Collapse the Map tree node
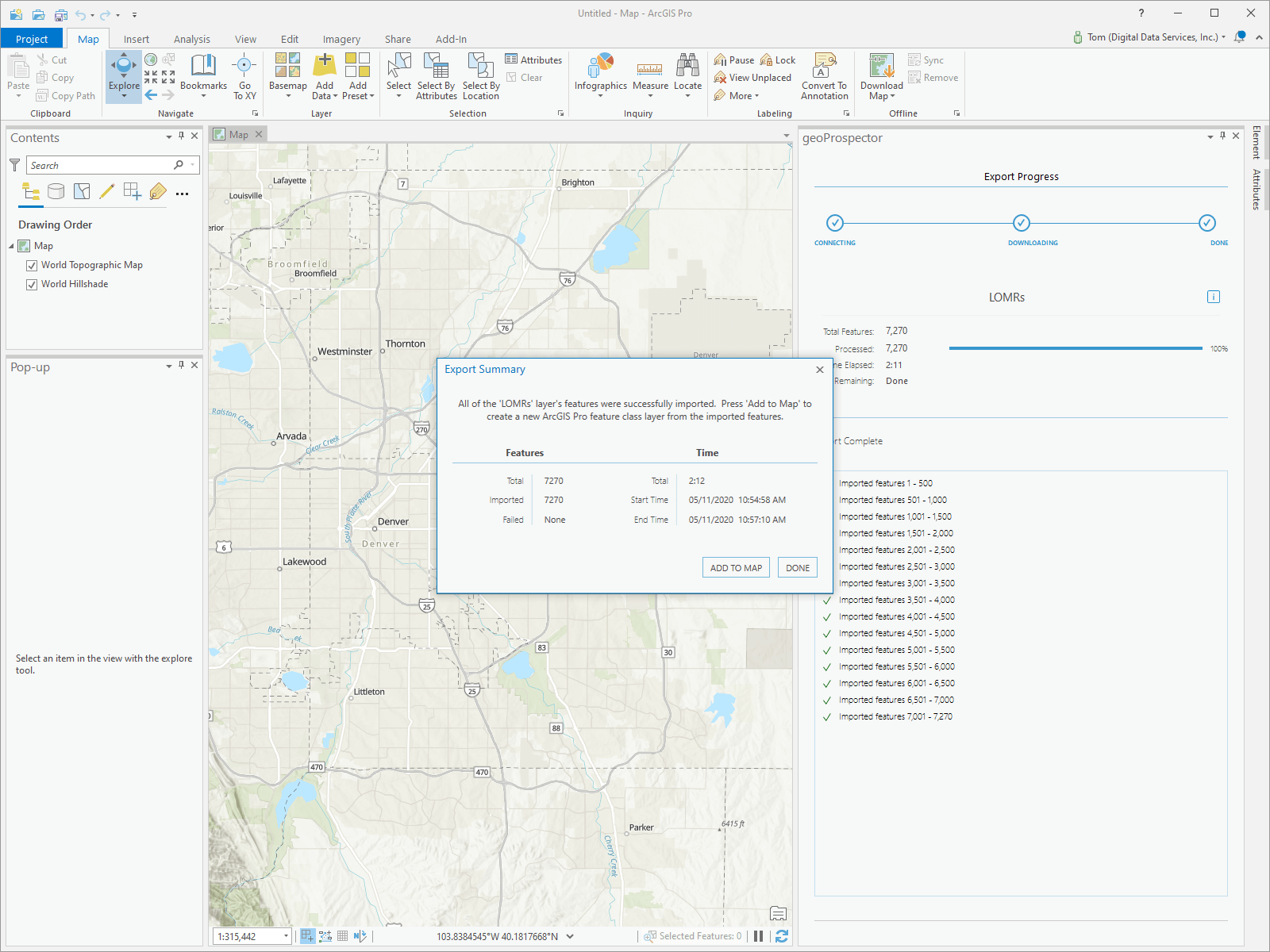 point(12,247)
